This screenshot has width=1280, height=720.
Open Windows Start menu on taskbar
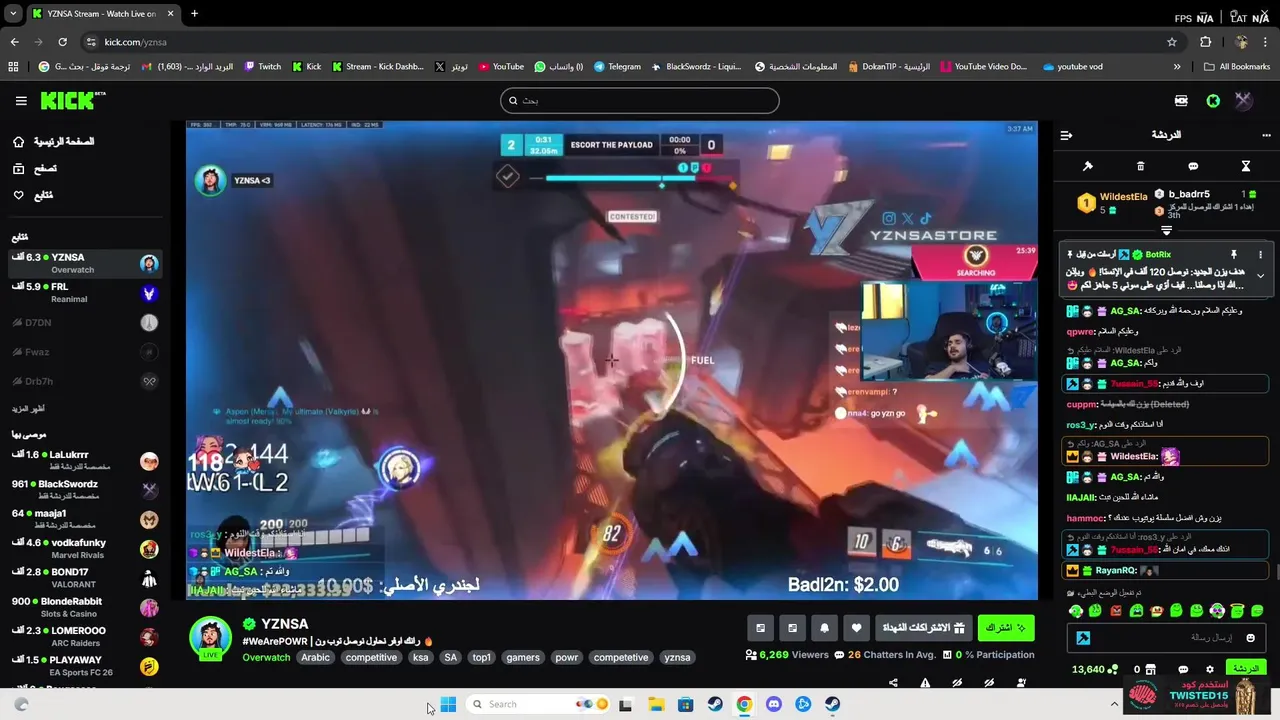(x=448, y=704)
